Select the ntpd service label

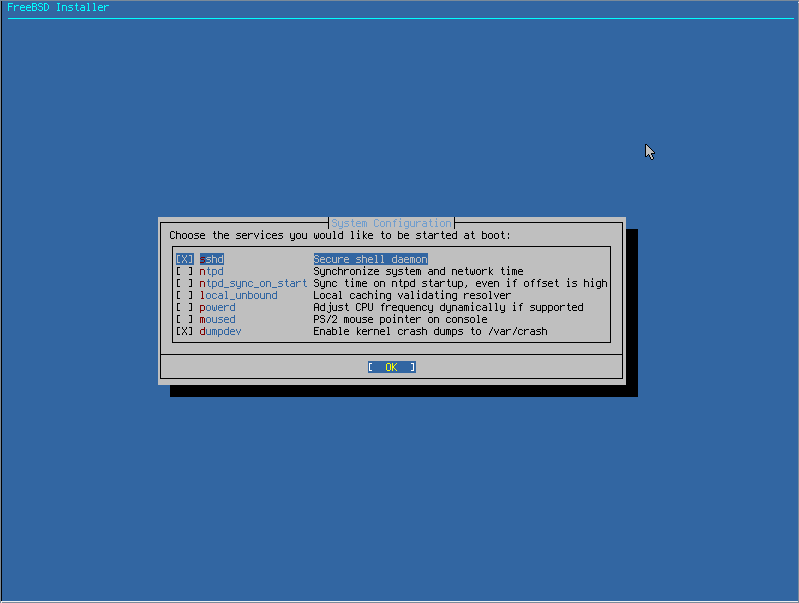coord(211,271)
